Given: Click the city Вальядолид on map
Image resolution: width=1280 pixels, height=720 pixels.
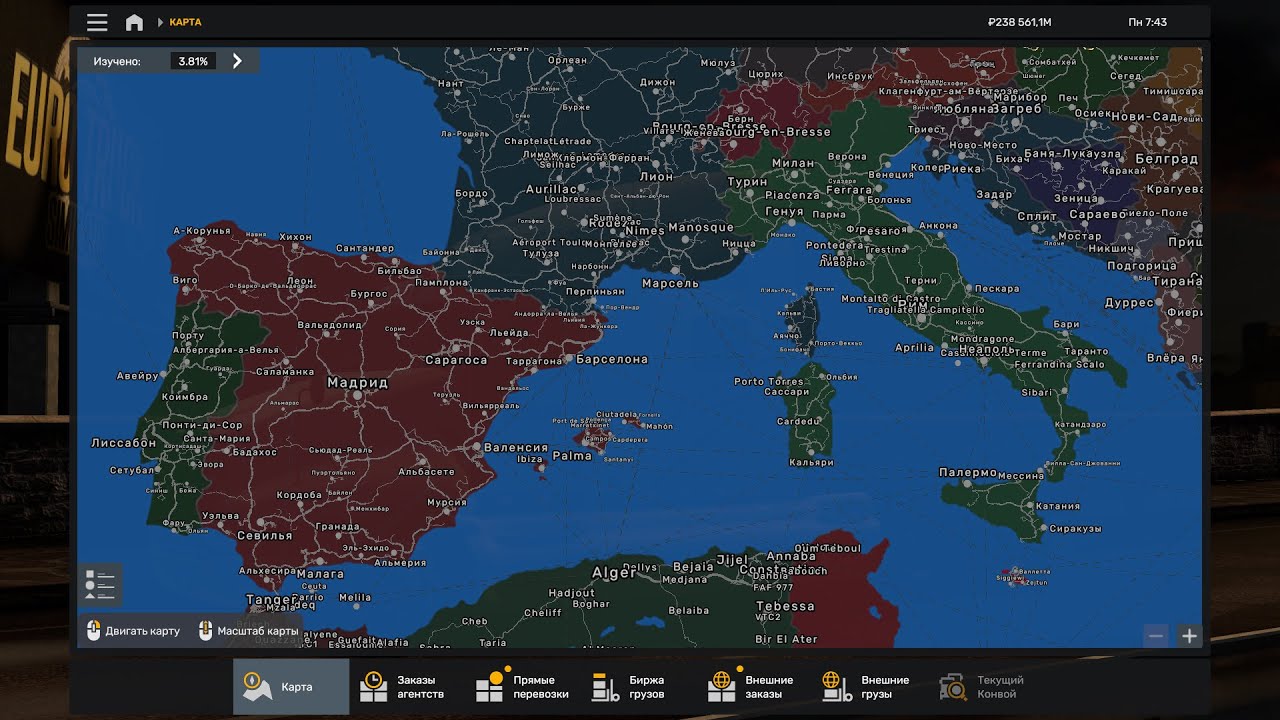Looking at the screenshot, I should point(329,325).
